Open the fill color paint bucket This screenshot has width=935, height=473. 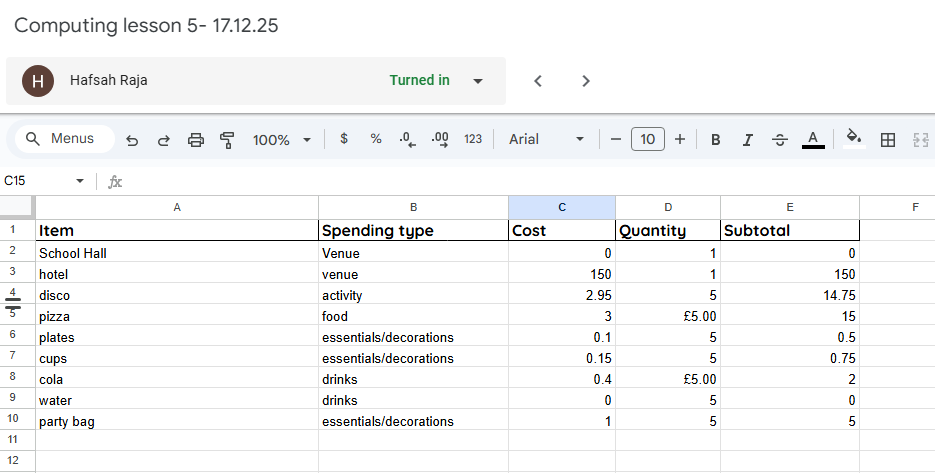[853, 138]
